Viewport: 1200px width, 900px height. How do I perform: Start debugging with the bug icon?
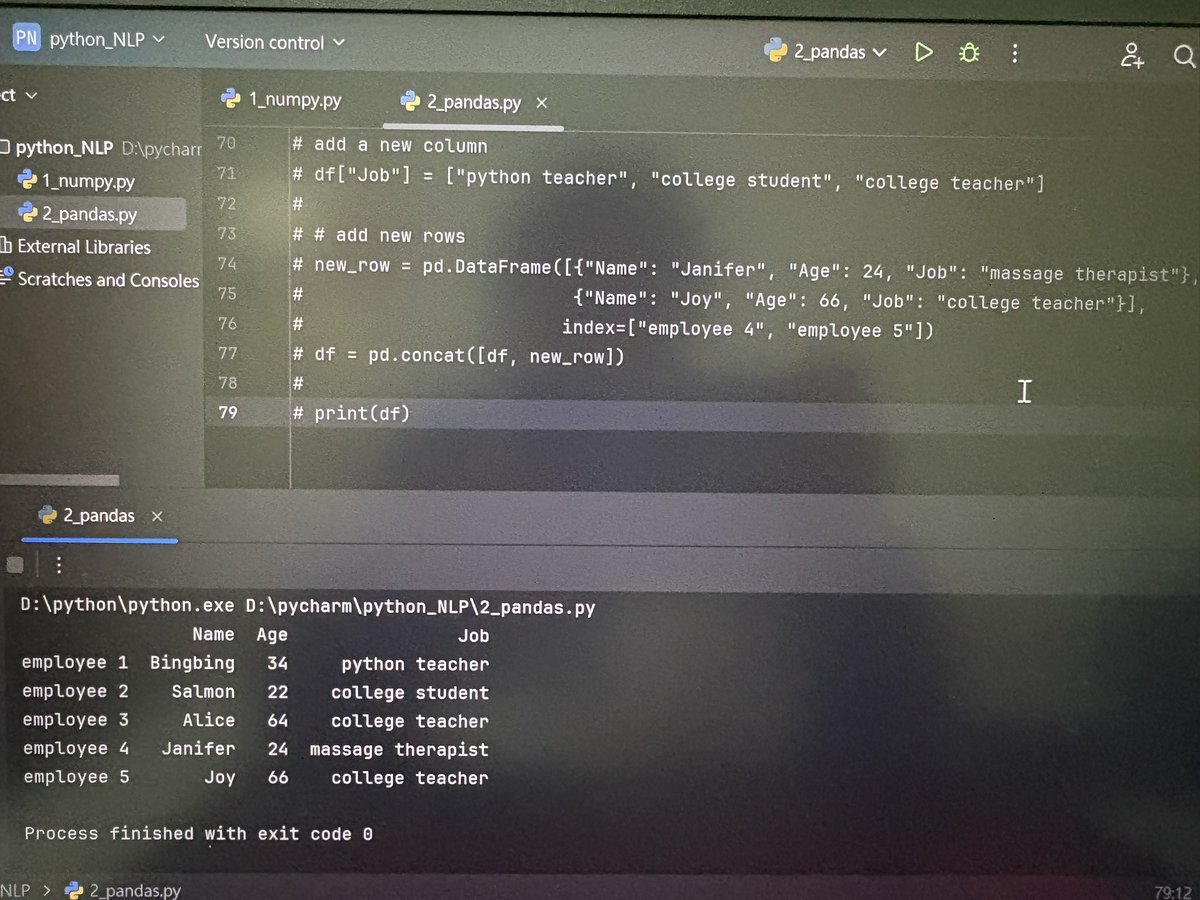click(x=968, y=53)
